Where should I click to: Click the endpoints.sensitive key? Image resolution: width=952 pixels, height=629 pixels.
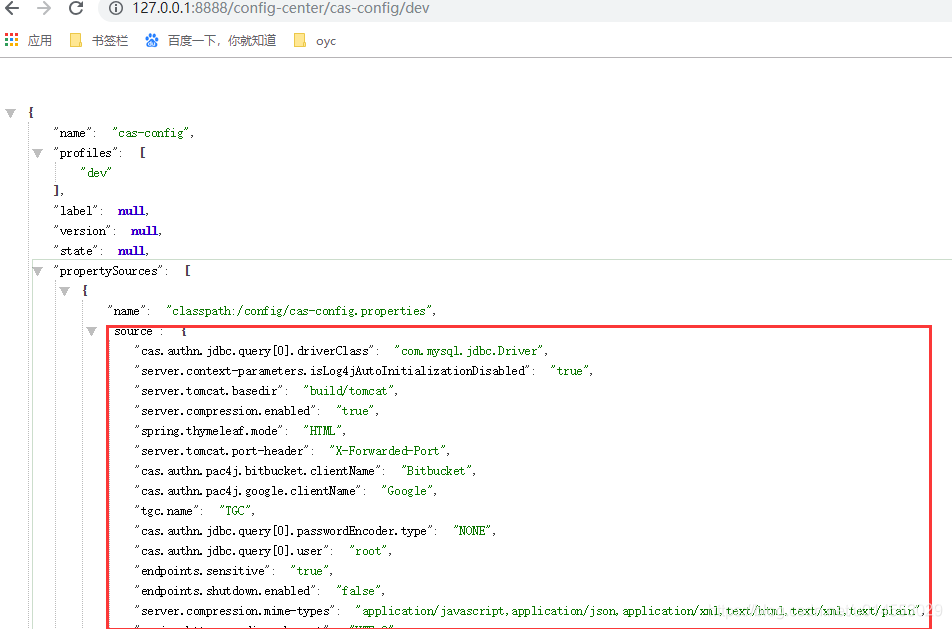click(x=203, y=571)
